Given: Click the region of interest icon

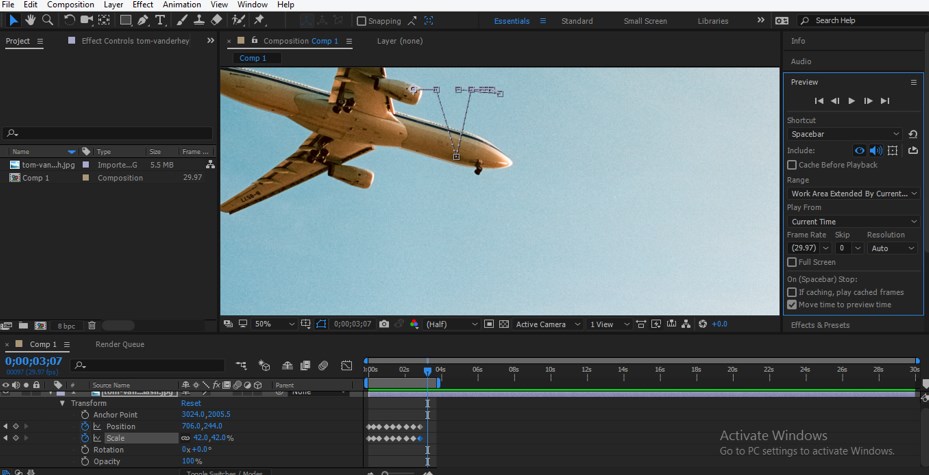Looking at the screenshot, I should pos(489,324).
